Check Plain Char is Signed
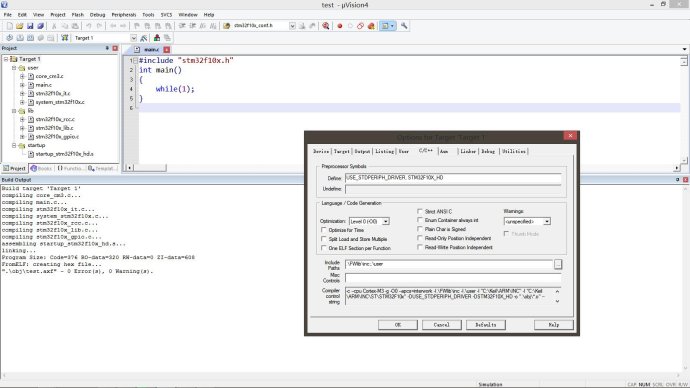This screenshot has height=388, width=690. tap(420, 229)
